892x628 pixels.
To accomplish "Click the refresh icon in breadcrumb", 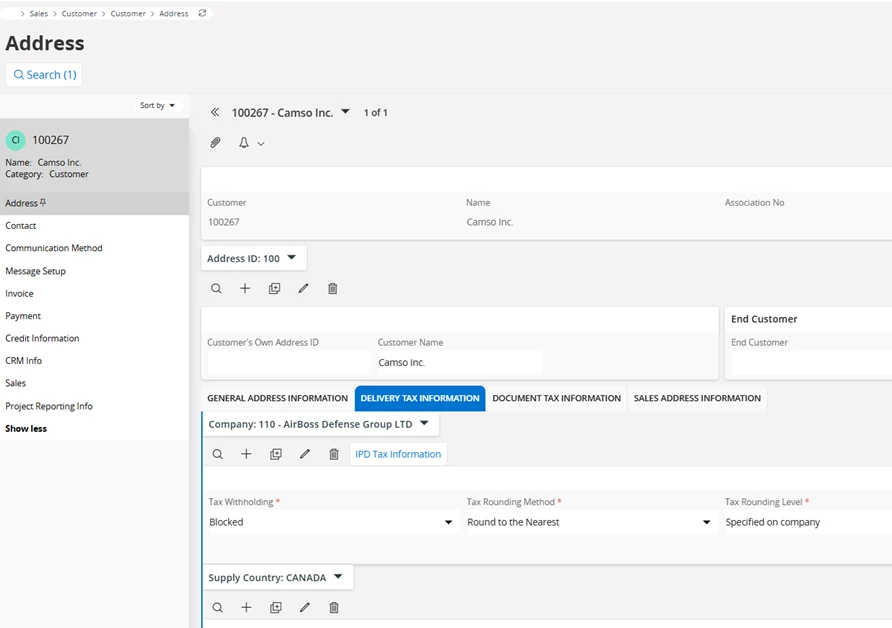I will click(202, 14).
